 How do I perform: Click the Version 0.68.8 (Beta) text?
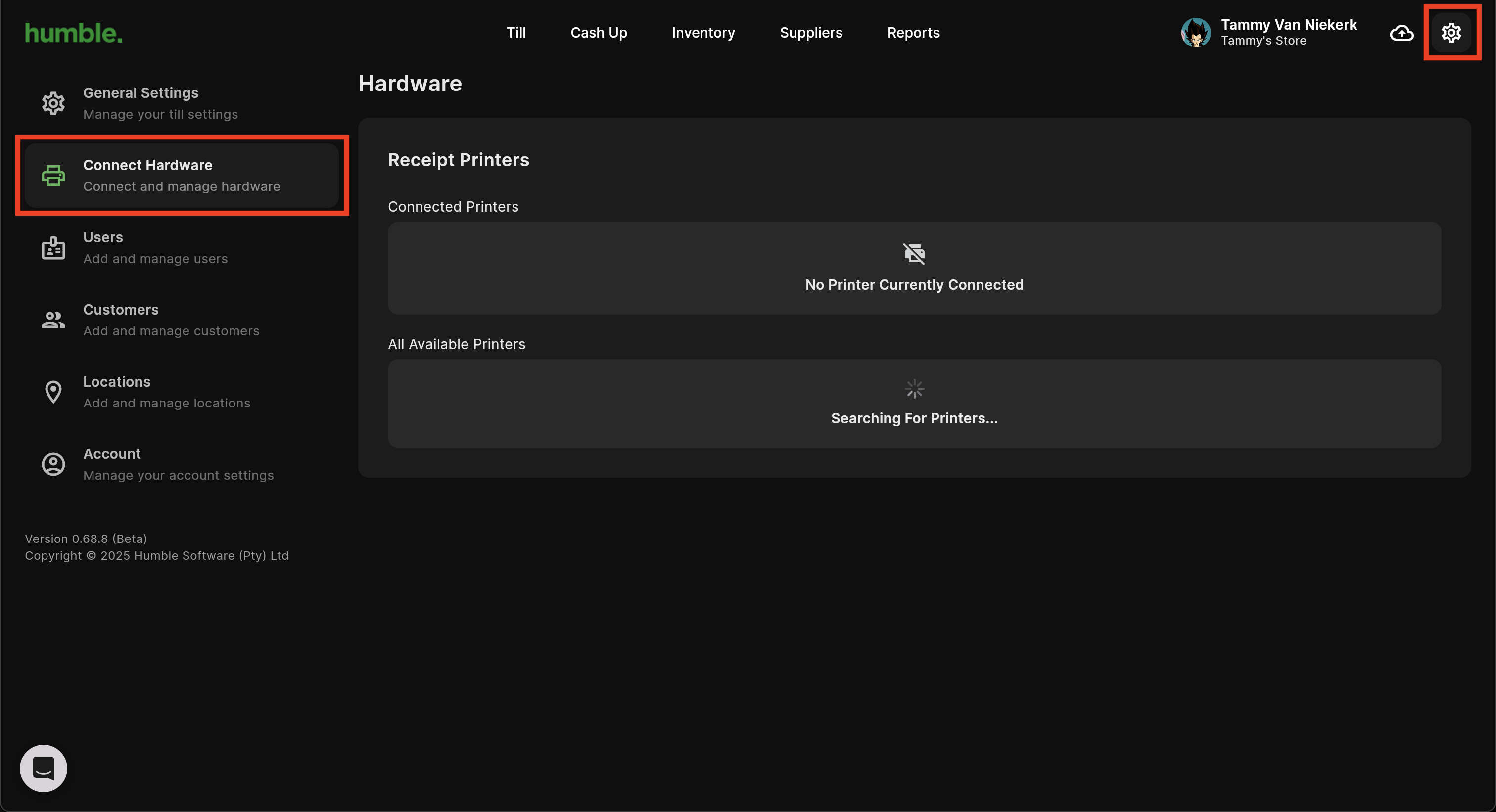86,539
